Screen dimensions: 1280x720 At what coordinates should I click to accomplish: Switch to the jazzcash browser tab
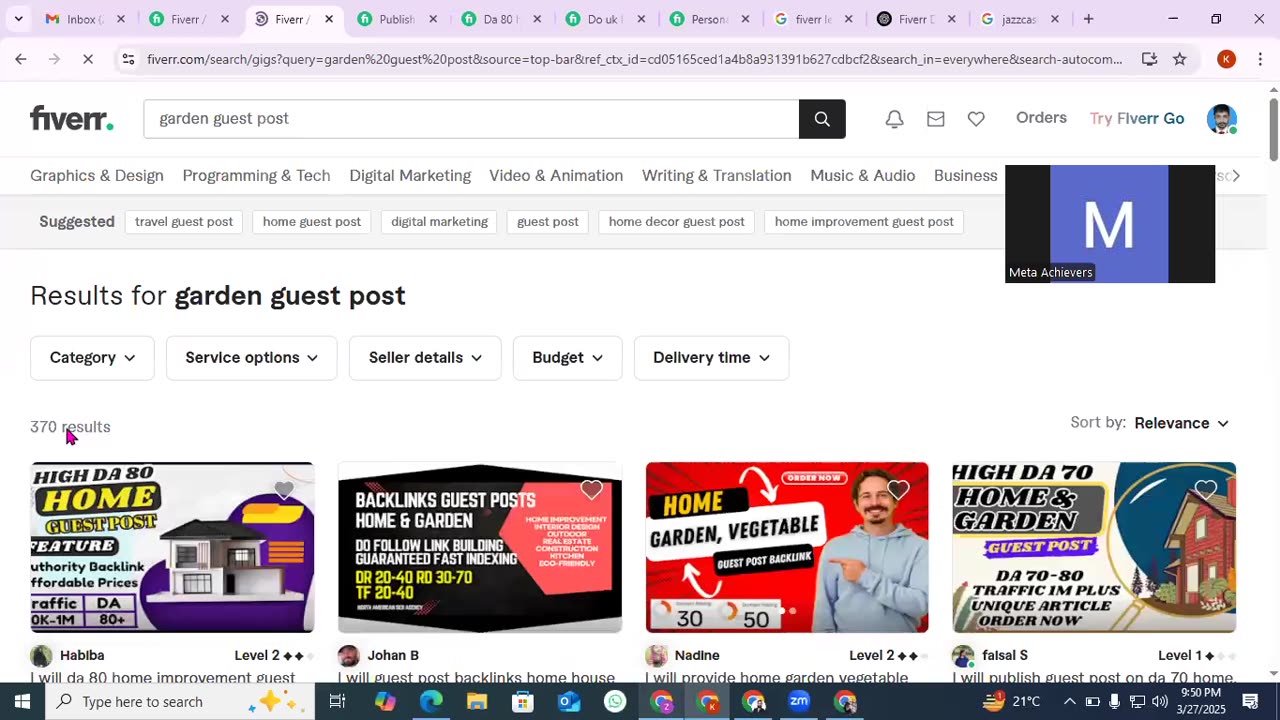(x=1020, y=19)
